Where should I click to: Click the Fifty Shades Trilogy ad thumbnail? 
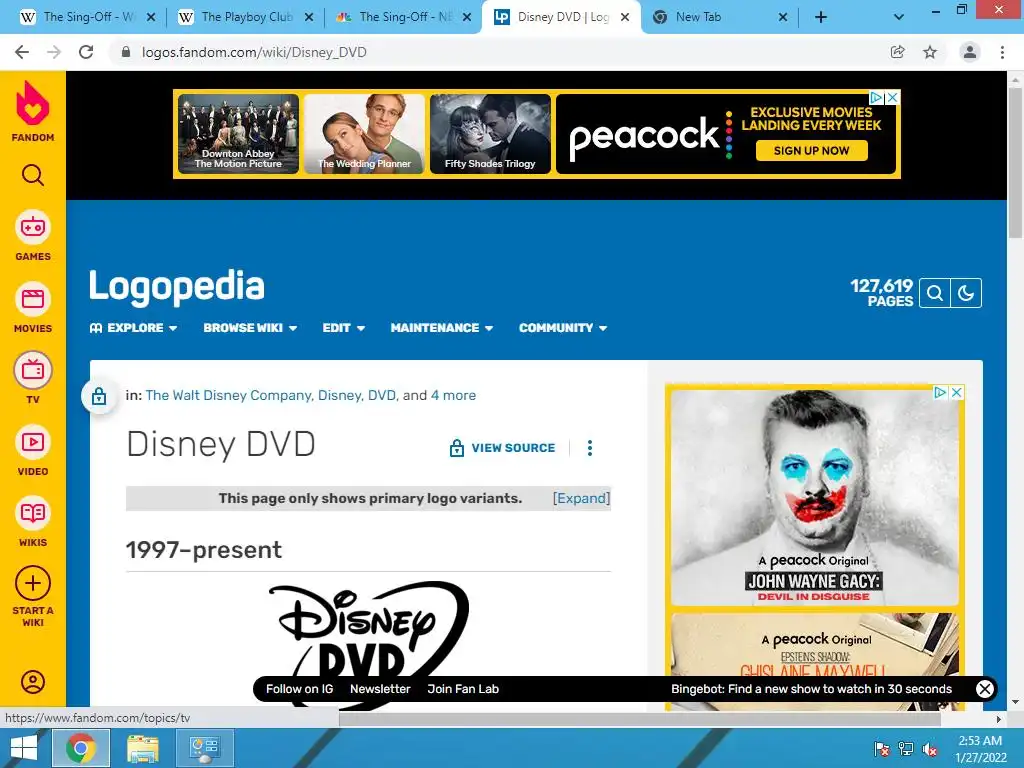click(490, 134)
